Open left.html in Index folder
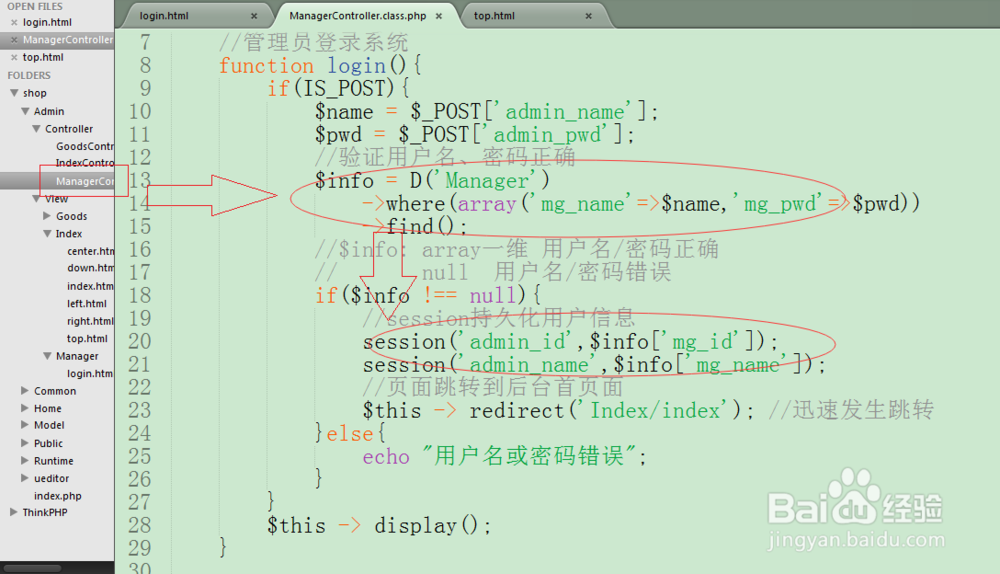This screenshot has height=574, width=1000. click(x=87, y=304)
